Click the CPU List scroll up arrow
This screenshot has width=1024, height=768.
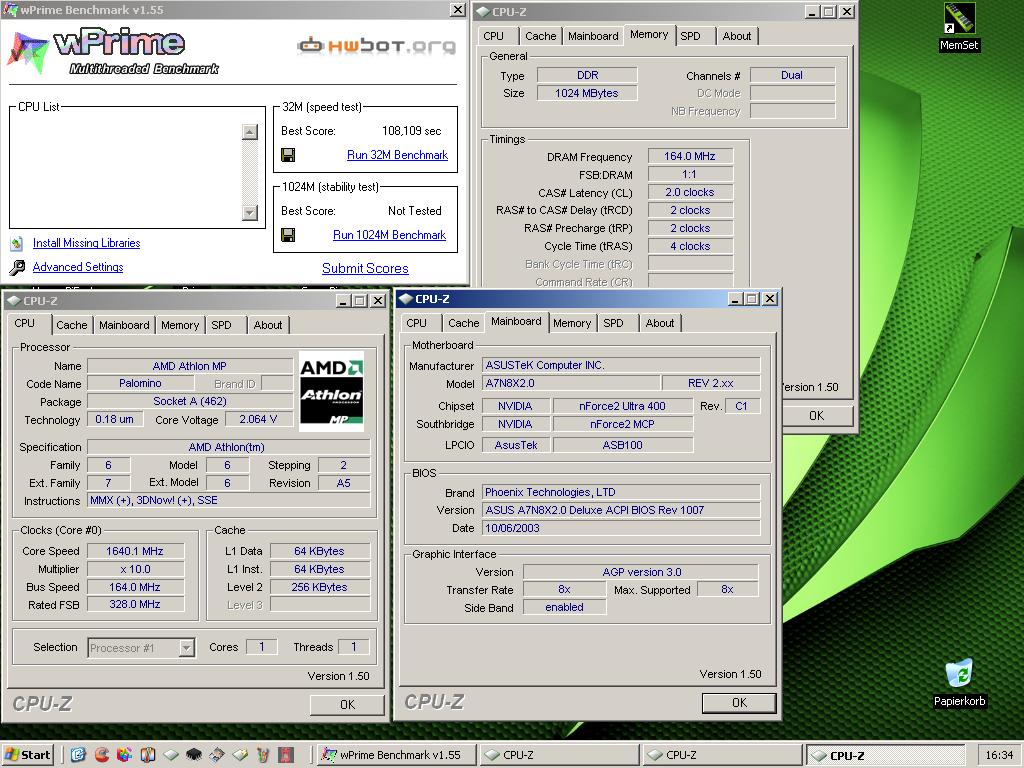[249, 132]
